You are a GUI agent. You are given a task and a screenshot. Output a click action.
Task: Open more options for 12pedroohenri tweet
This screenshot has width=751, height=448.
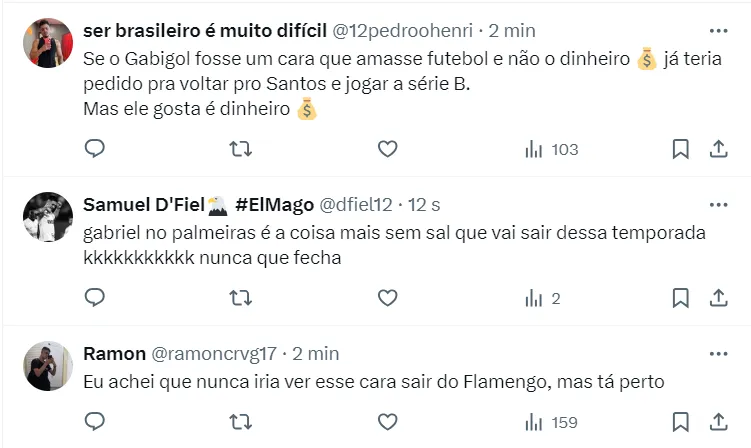click(x=718, y=30)
